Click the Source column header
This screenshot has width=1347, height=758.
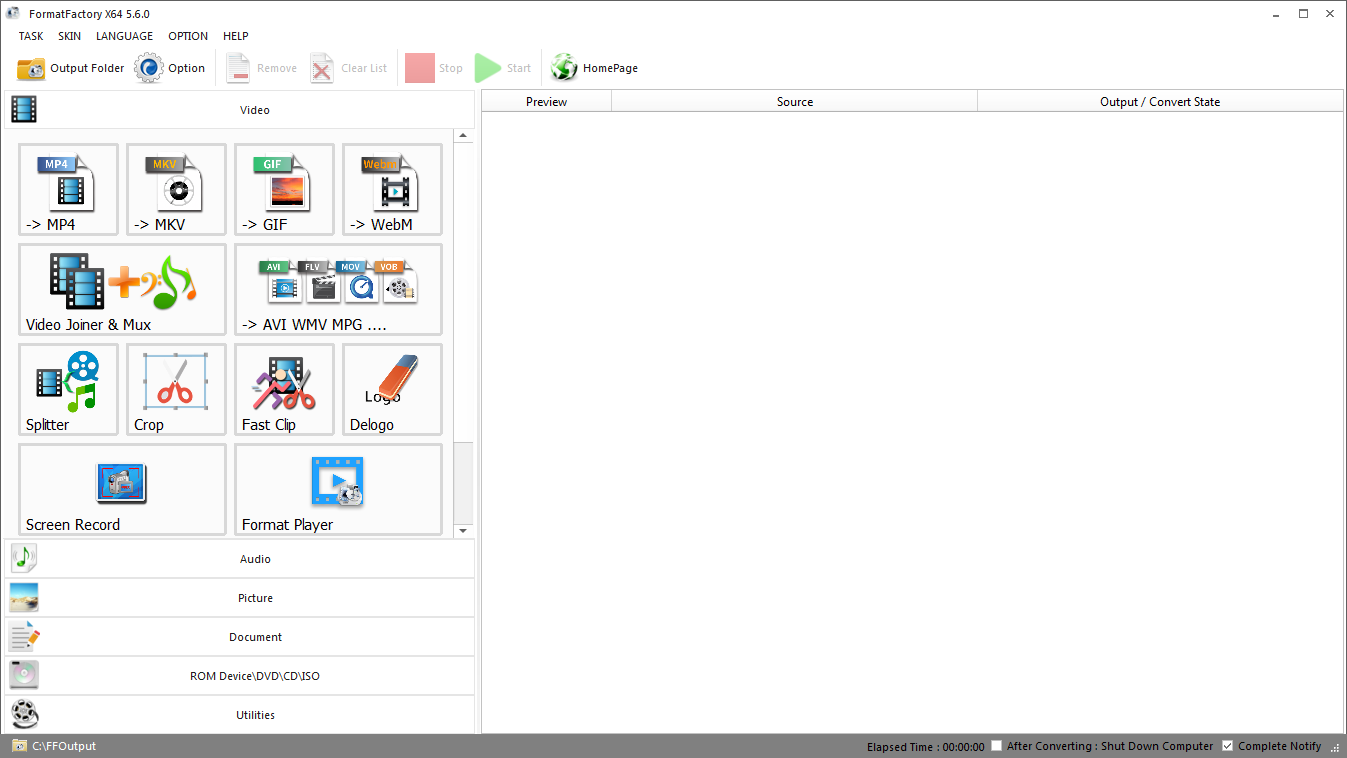click(795, 101)
